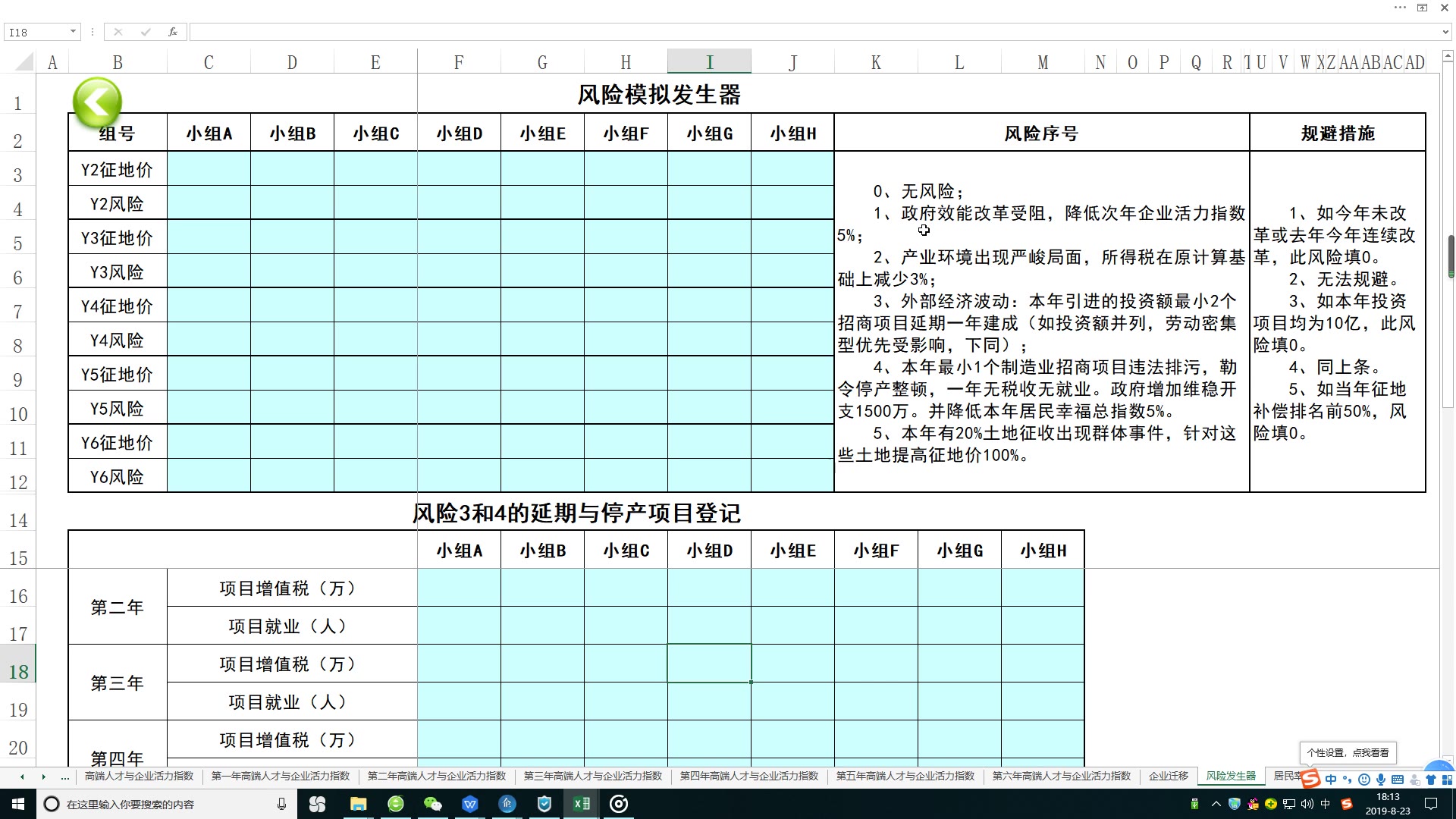The image size is (1456, 819).
Task: Open the notification center icon
Action: pos(1431,804)
